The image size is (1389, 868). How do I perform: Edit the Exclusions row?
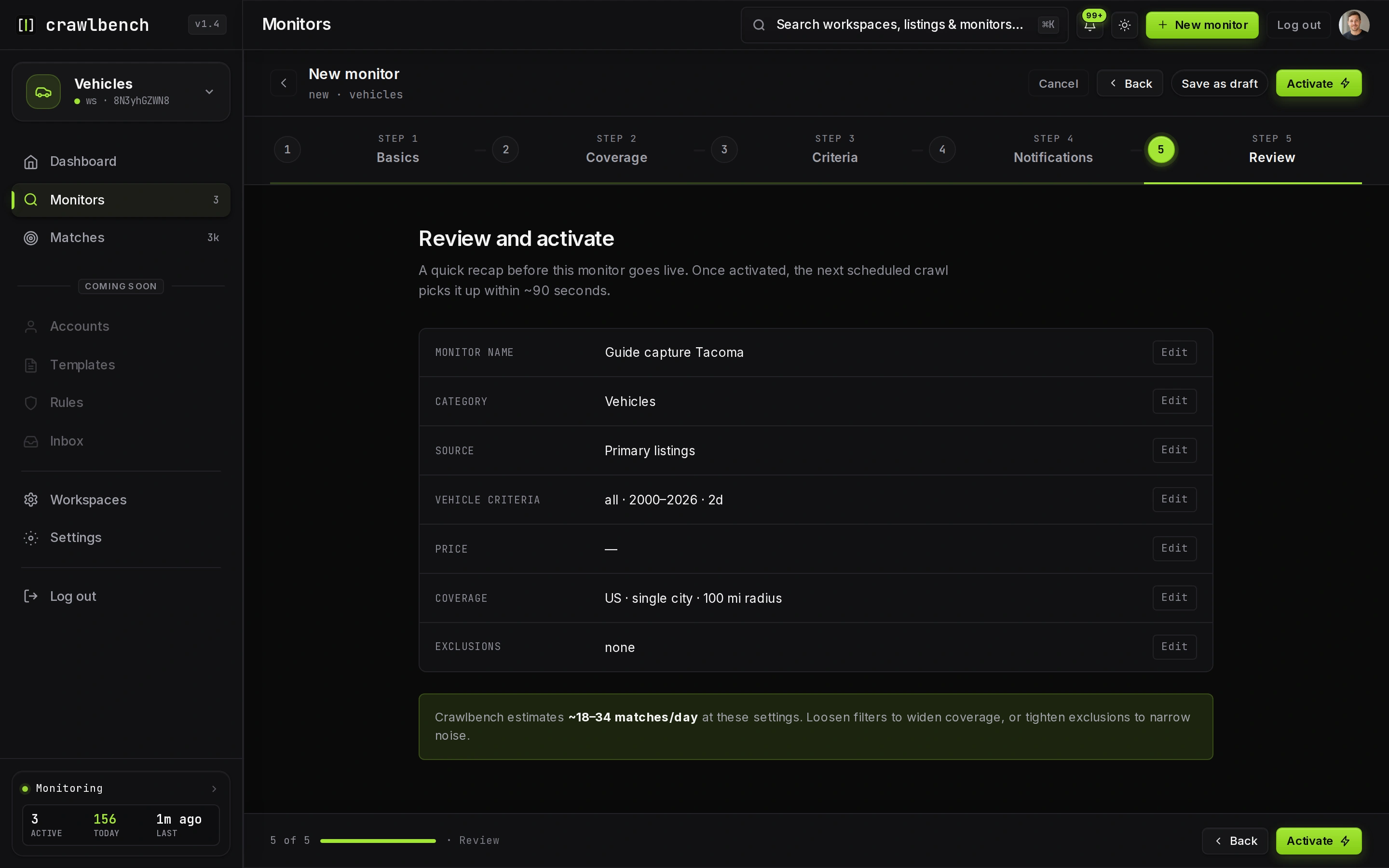point(1174,647)
